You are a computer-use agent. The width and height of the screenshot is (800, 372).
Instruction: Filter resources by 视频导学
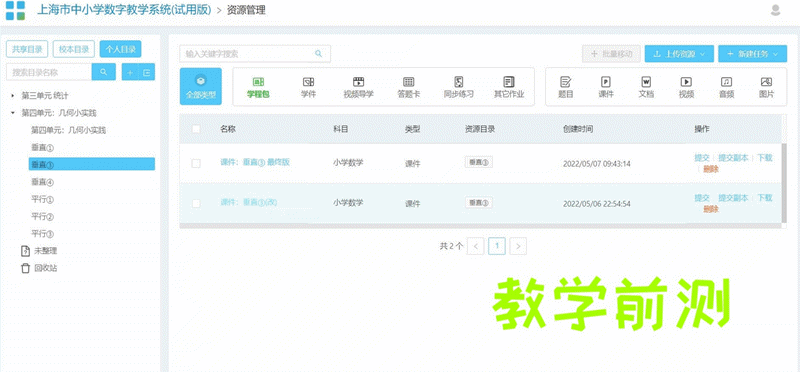(359, 87)
